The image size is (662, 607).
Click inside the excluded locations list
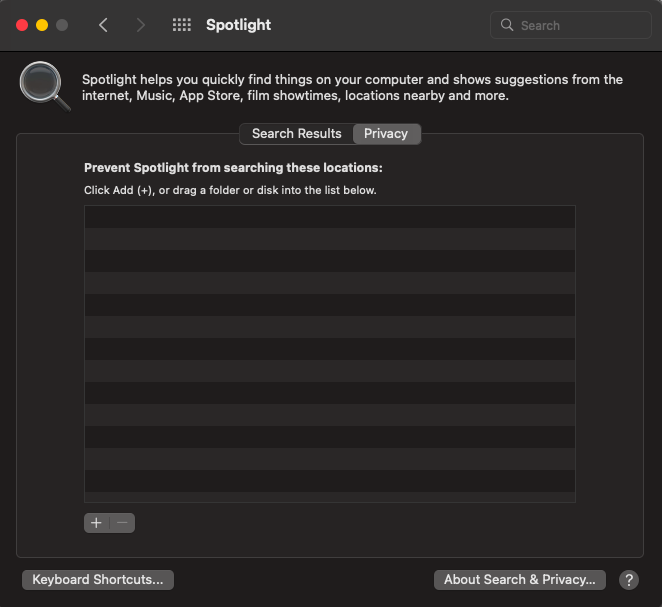pos(330,354)
